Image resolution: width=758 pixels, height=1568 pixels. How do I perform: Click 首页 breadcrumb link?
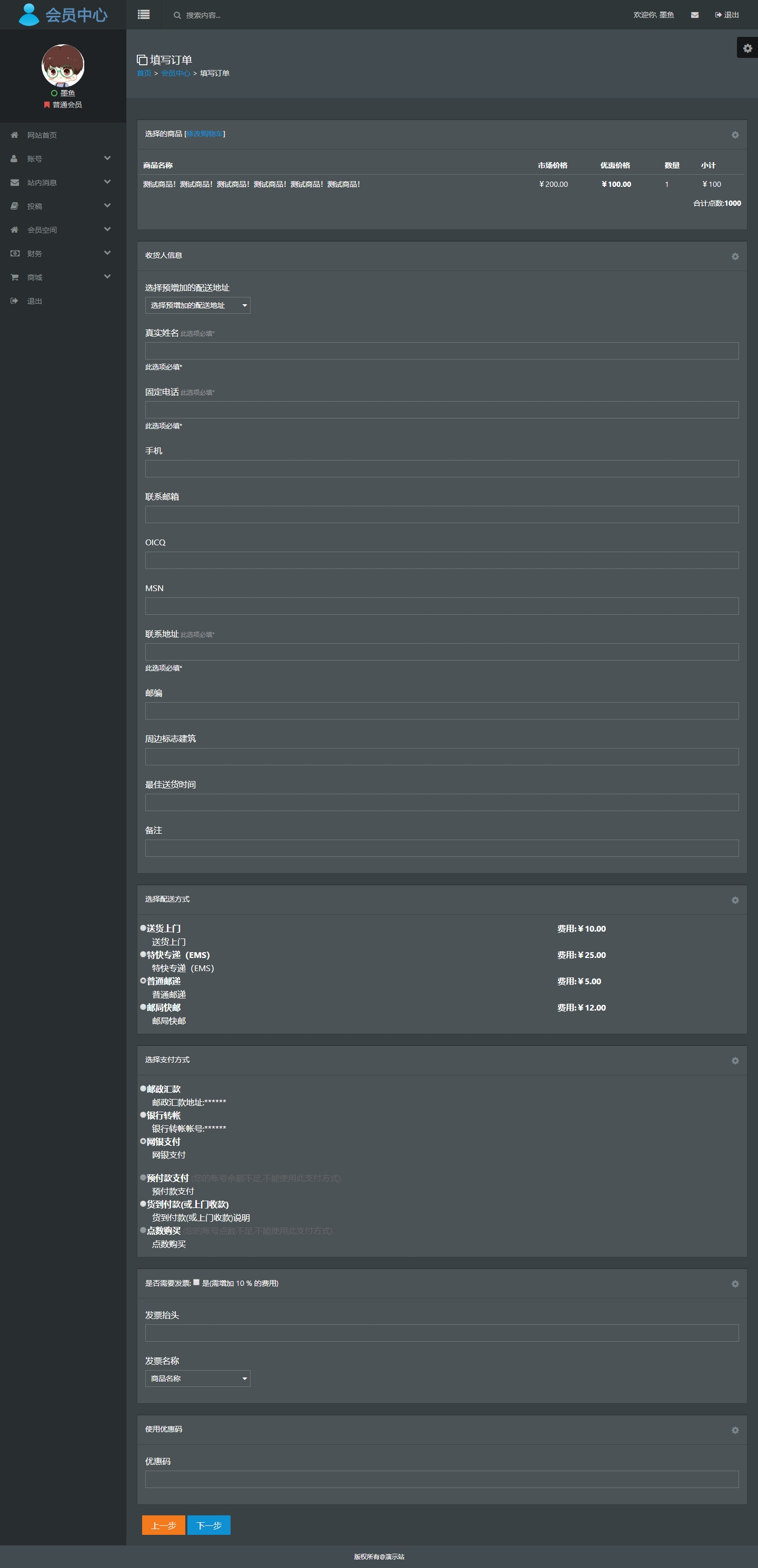(x=144, y=73)
